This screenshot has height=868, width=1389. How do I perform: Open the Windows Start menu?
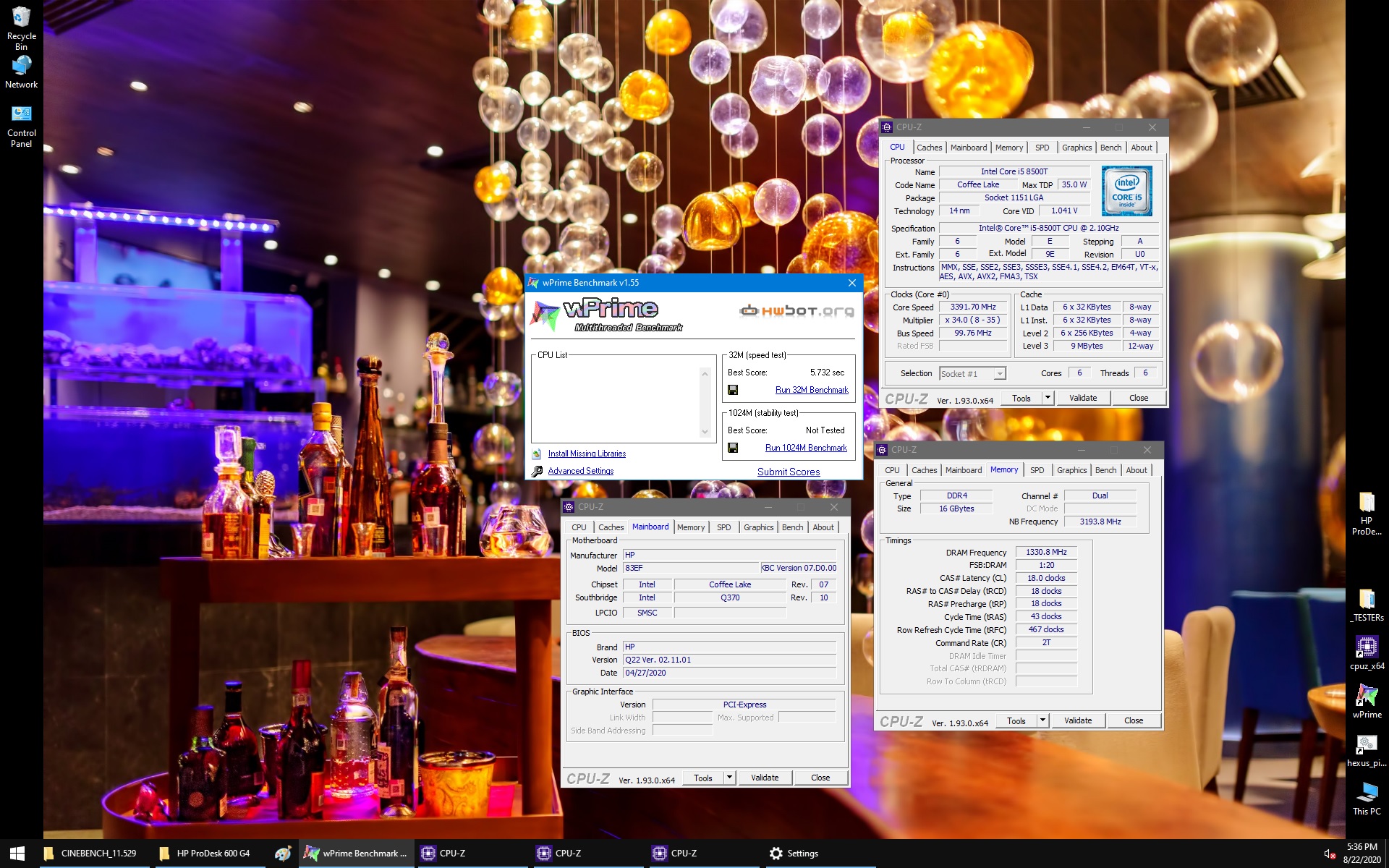[x=17, y=854]
